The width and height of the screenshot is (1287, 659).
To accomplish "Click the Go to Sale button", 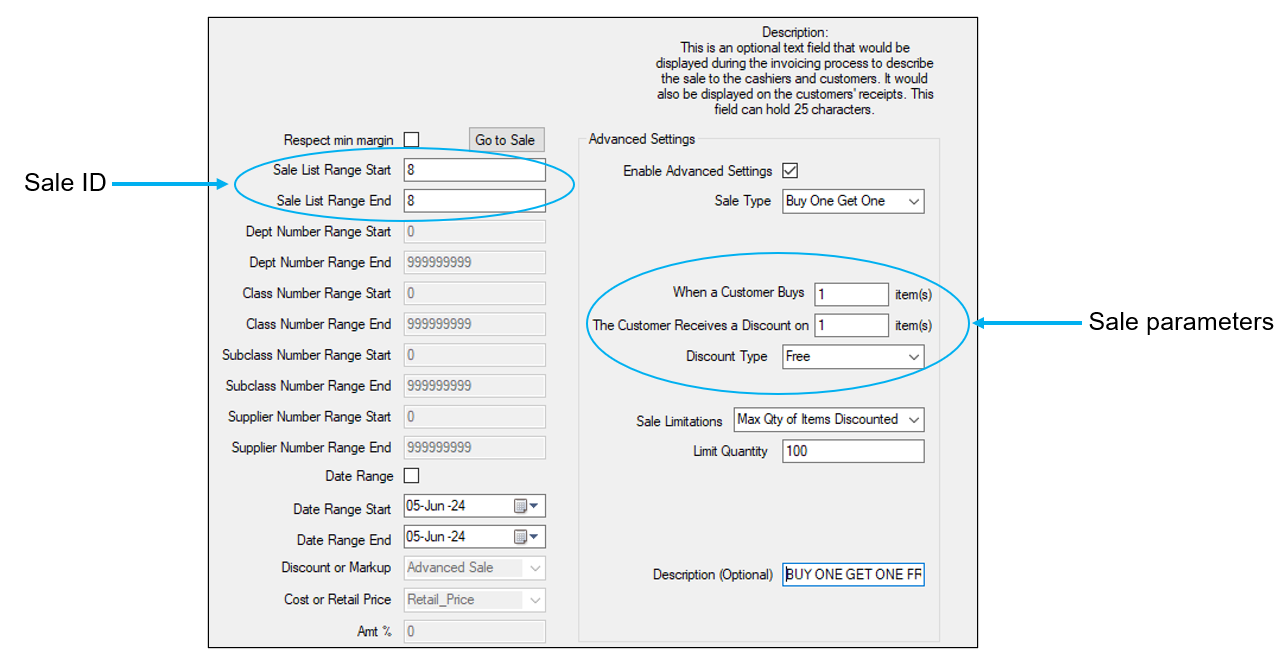I will pos(505,140).
